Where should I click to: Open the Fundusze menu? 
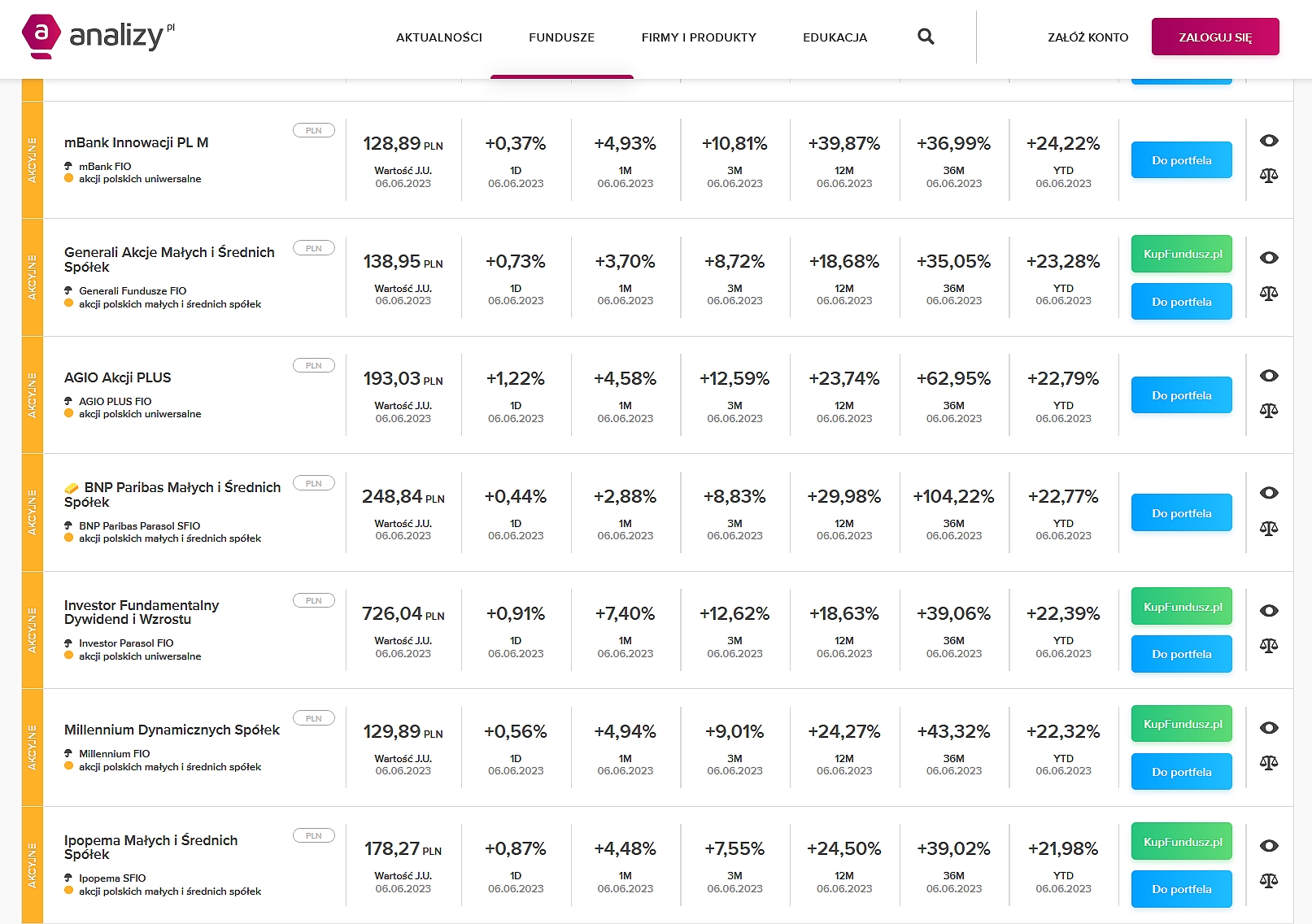[561, 37]
